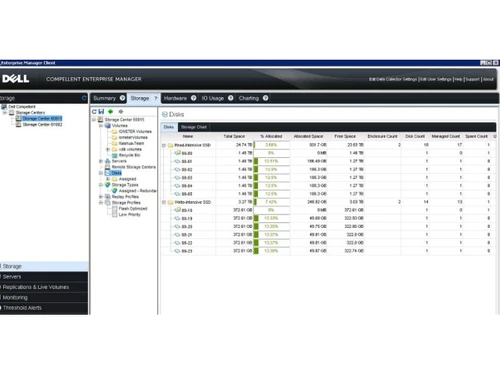Click the 13.33% allocation bar
Viewport: 500px width, 375px height.
tap(271, 218)
